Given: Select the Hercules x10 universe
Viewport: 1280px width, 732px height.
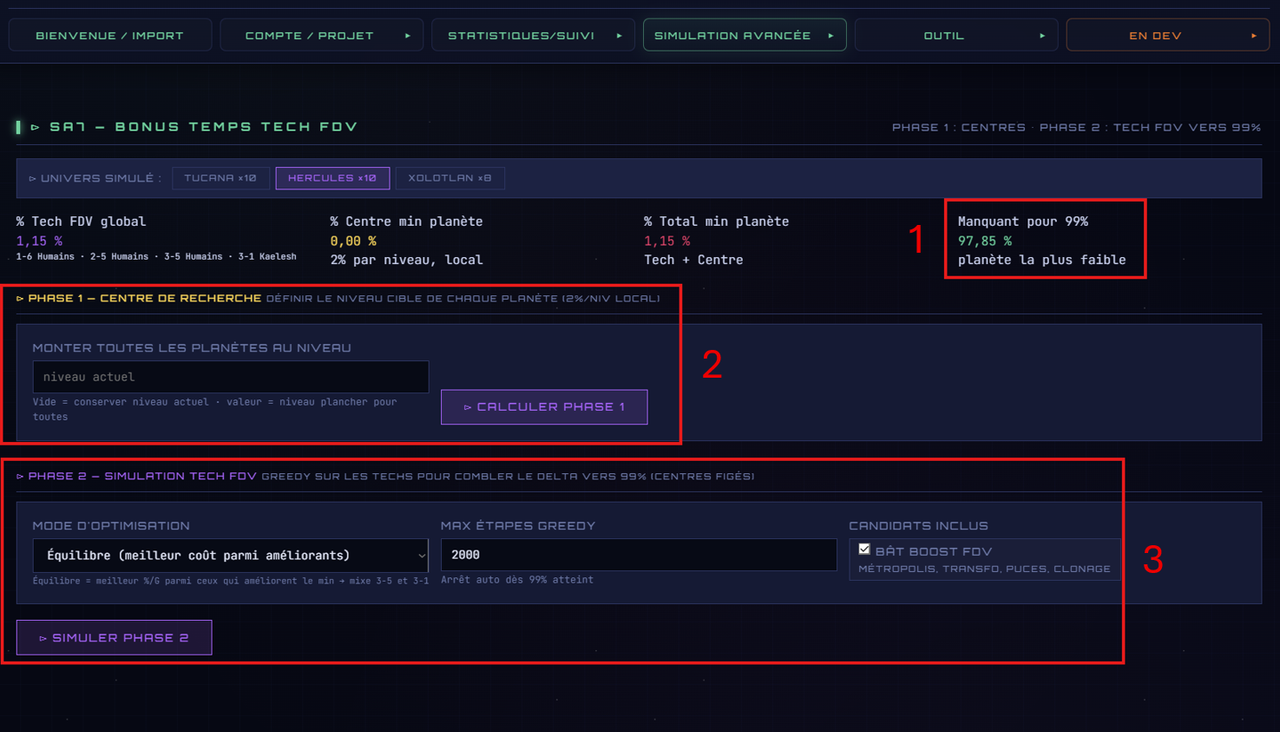Looking at the screenshot, I should click(x=332, y=178).
